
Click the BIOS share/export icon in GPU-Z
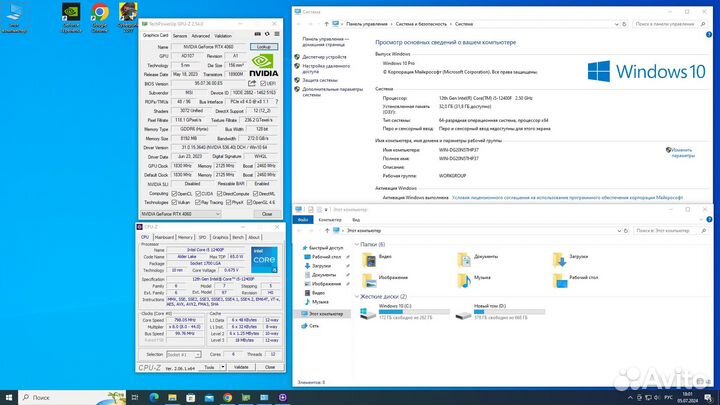(252, 84)
